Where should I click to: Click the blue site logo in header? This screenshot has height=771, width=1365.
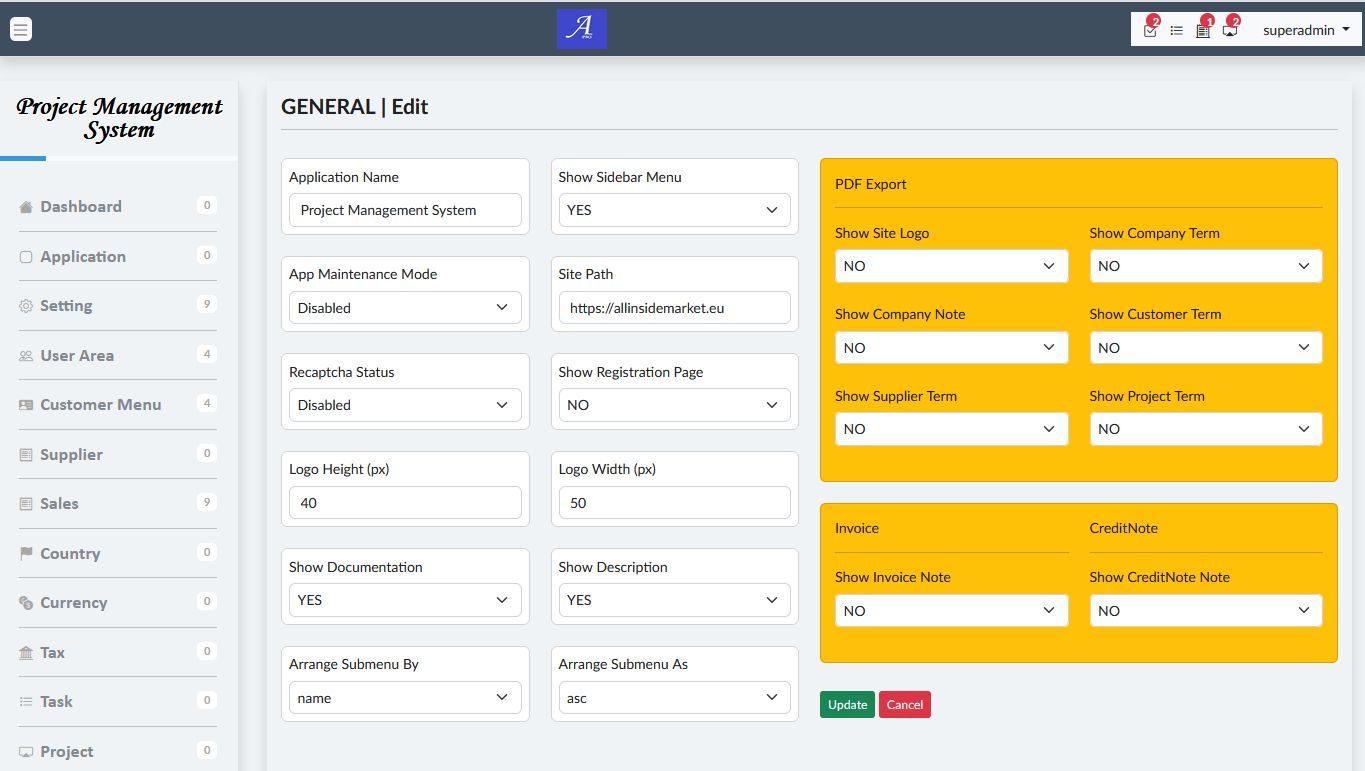[582, 29]
